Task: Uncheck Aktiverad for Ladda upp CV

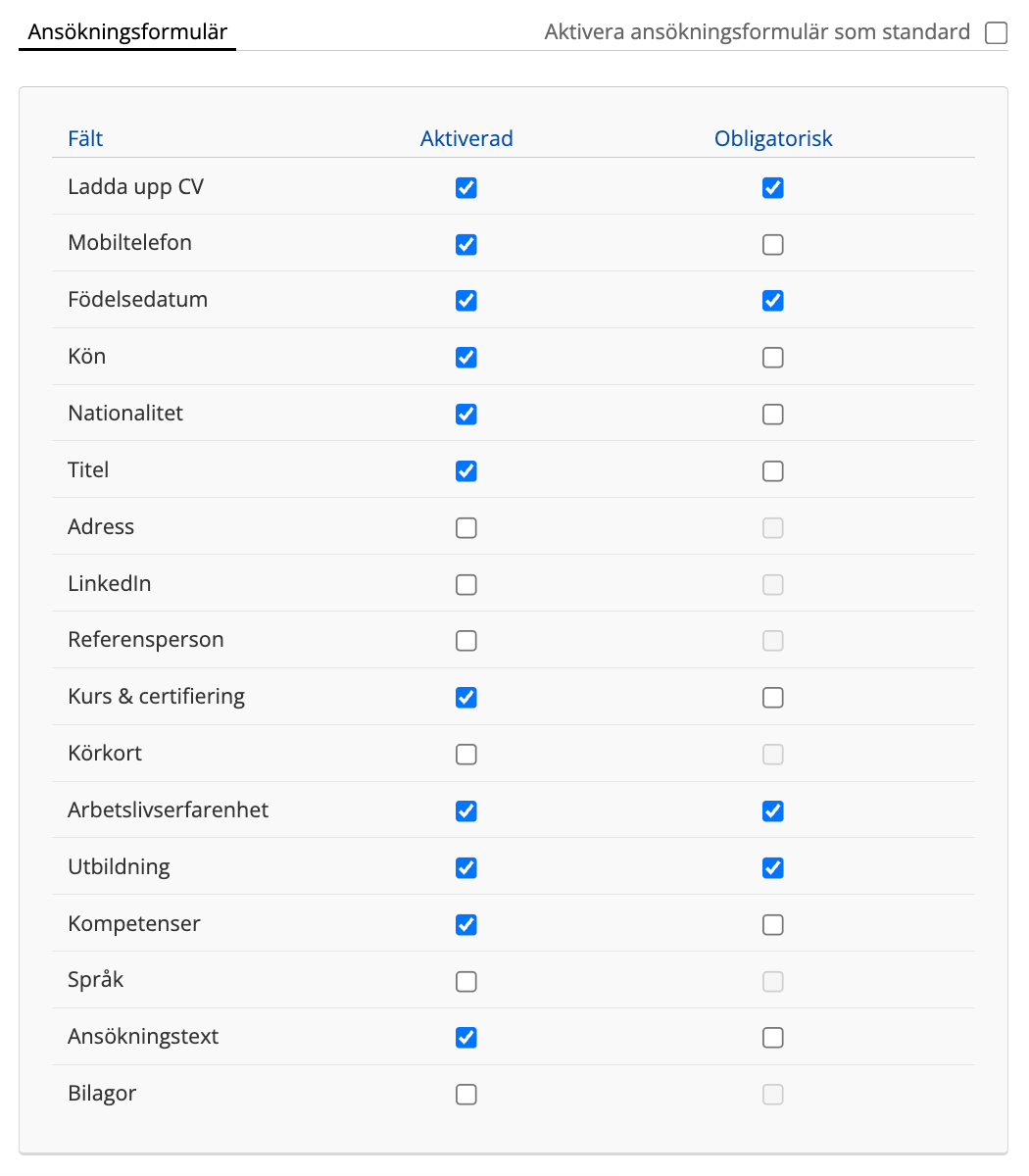Action: coord(466,187)
